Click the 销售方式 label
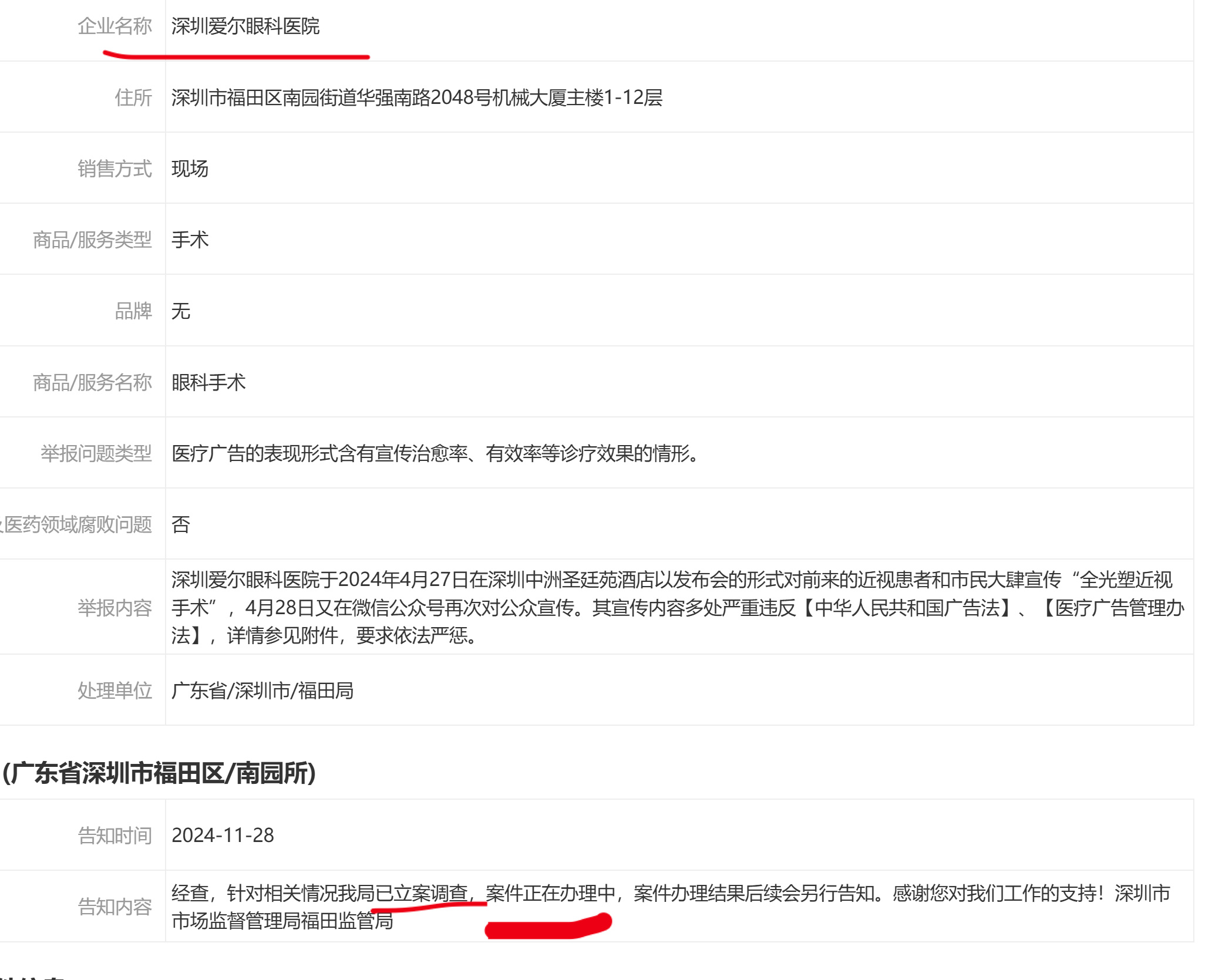 [x=115, y=169]
